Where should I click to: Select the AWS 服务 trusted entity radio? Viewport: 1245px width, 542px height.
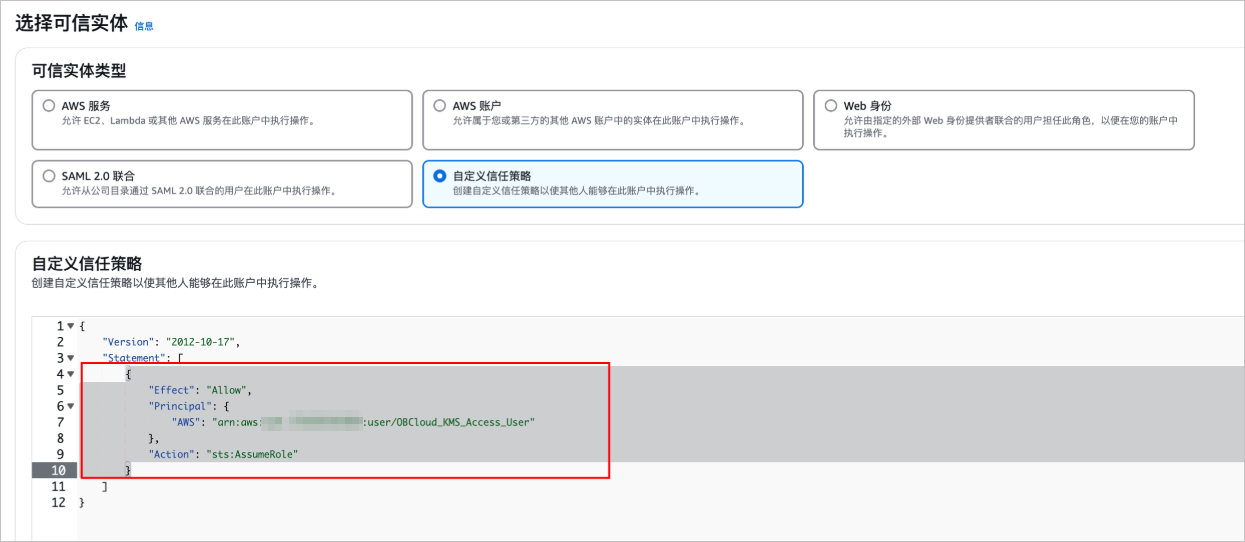(48, 105)
